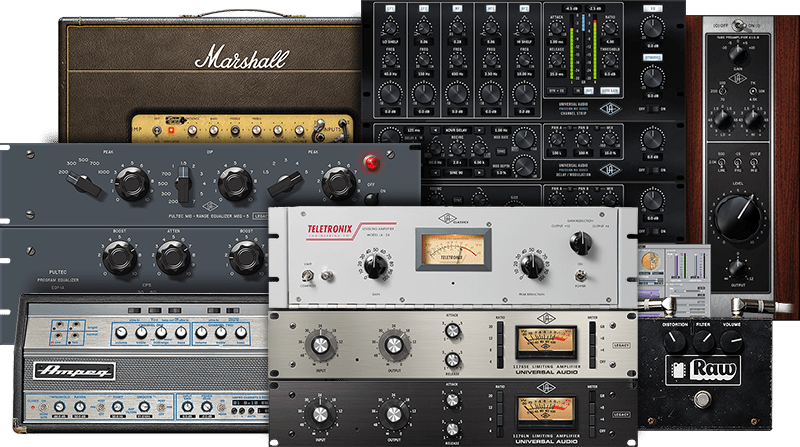Select the LF1 band button on Channel Strip
Image resolution: width=800 pixels, height=447 pixels.
390,9
